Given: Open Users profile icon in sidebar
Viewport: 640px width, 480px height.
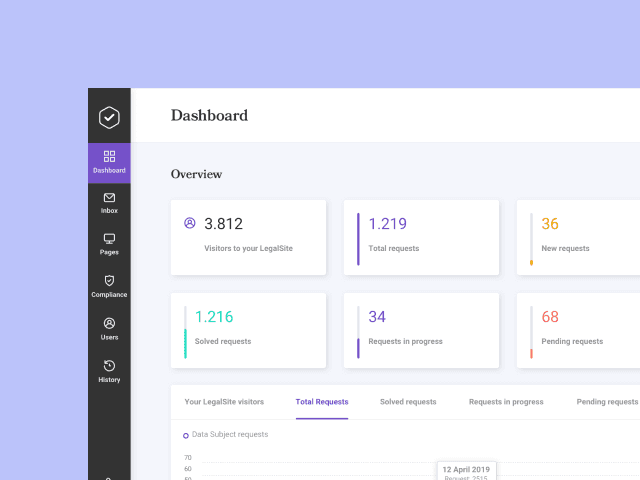Looking at the screenshot, I should pyautogui.click(x=109, y=323).
